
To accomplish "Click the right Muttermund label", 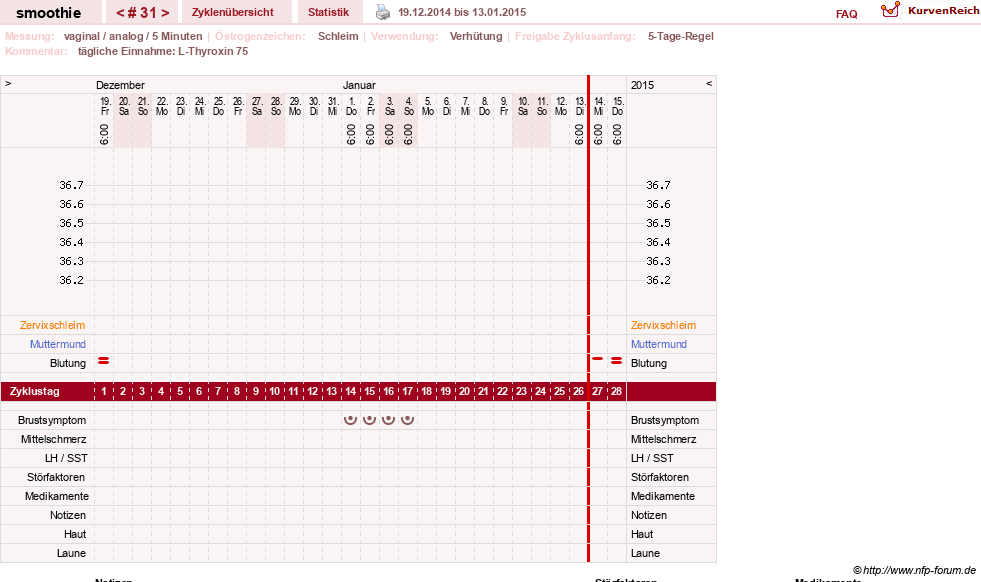I will (659, 344).
